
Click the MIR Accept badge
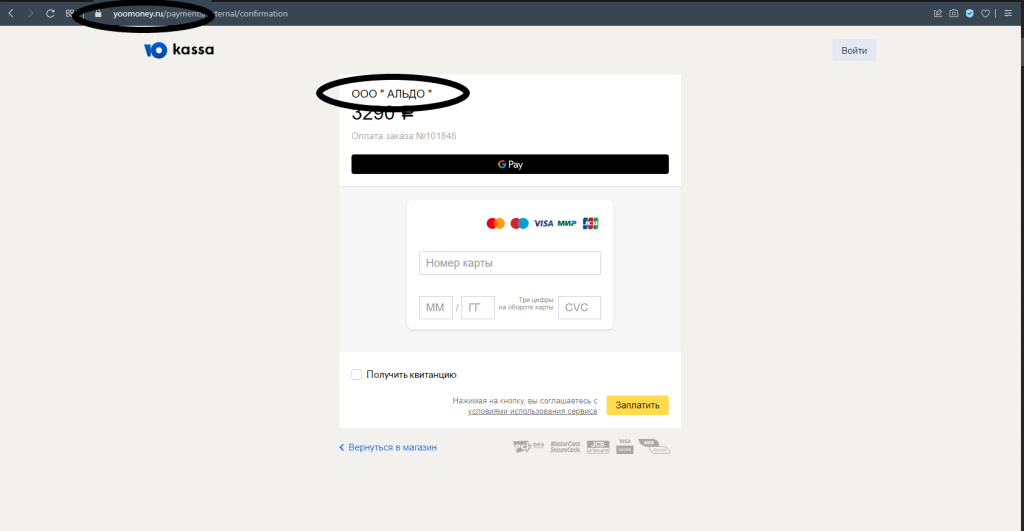tap(654, 447)
